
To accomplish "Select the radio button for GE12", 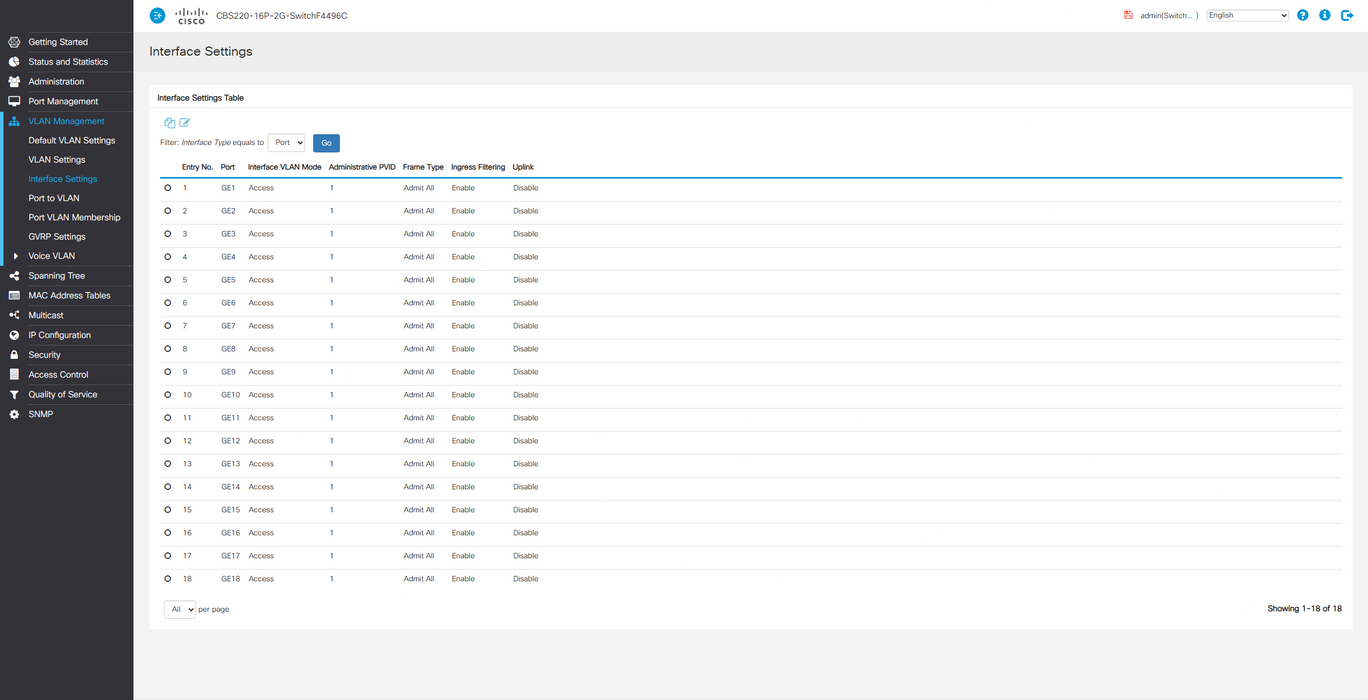I will (167, 441).
